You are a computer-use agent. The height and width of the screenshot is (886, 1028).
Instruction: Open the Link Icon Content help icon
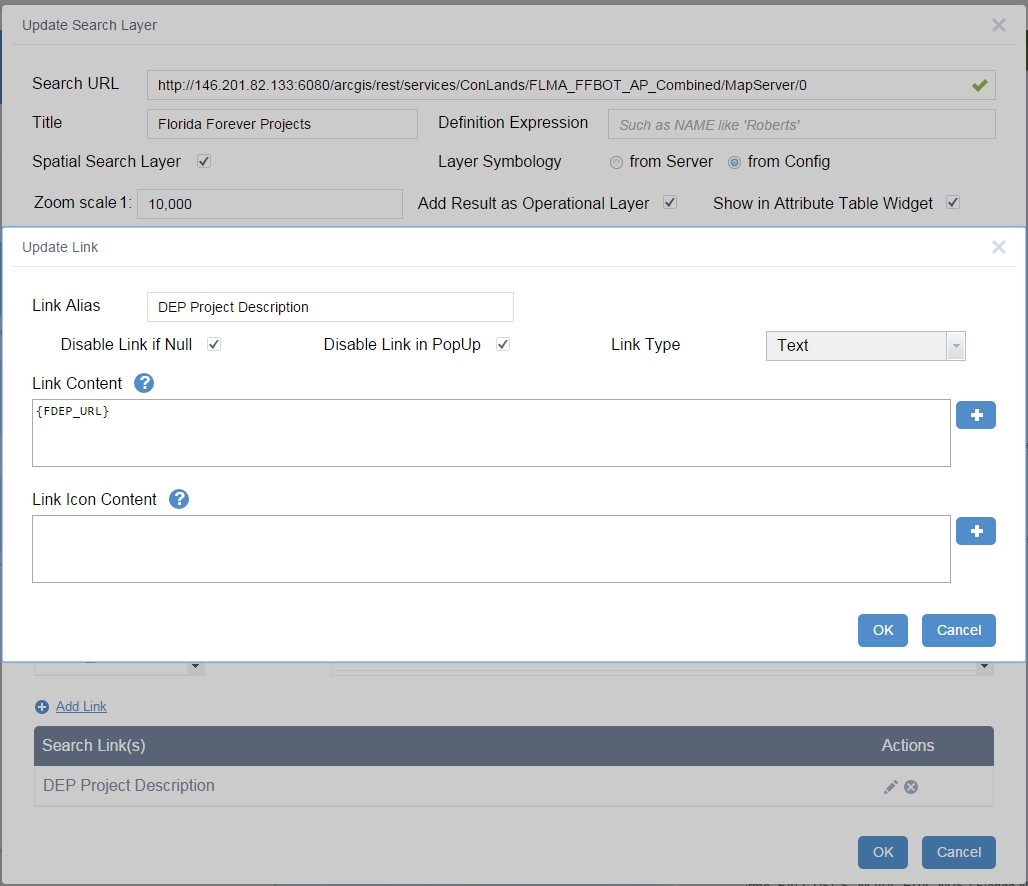coord(178,499)
